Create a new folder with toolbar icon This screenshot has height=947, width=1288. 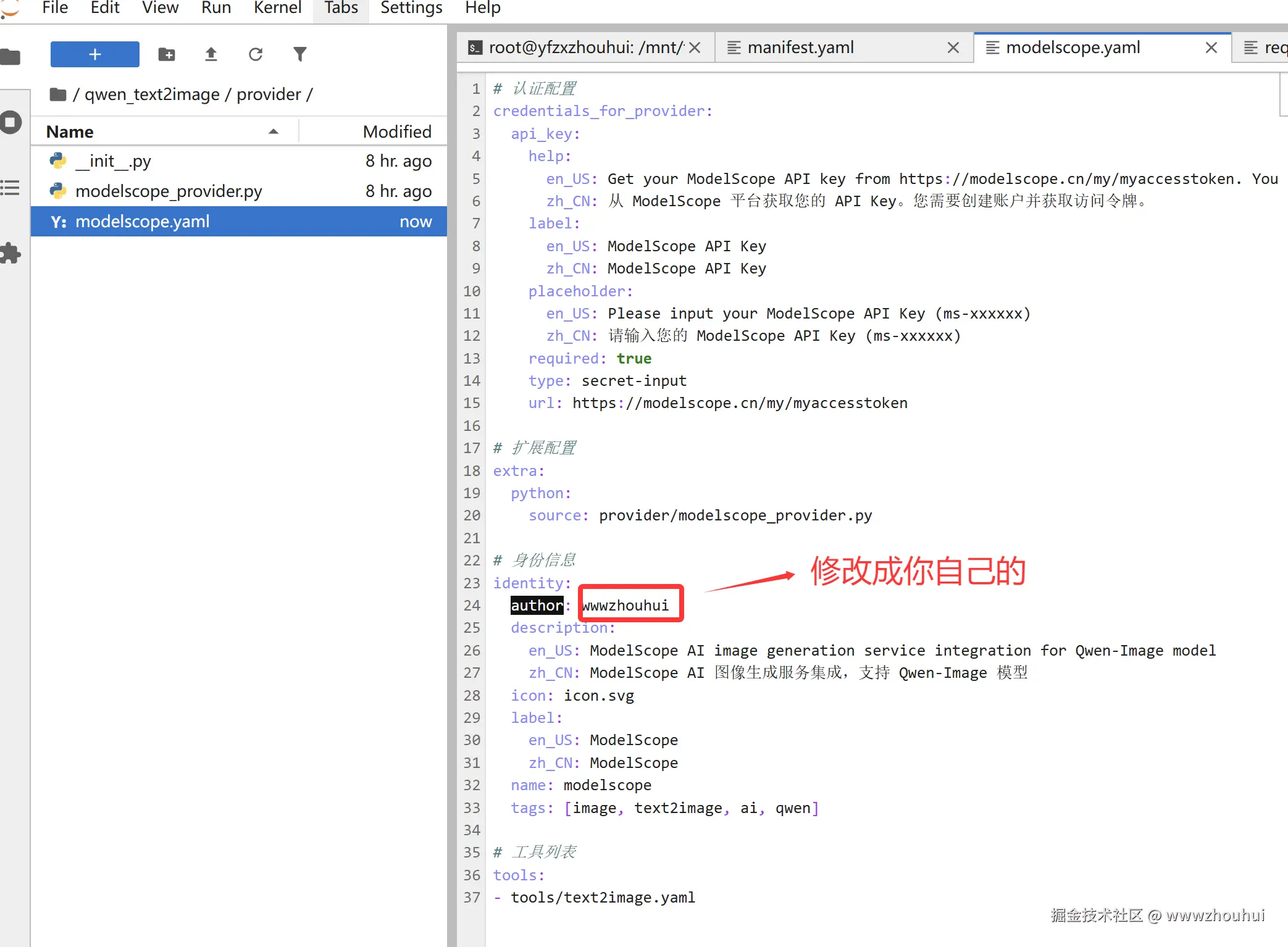click(167, 54)
